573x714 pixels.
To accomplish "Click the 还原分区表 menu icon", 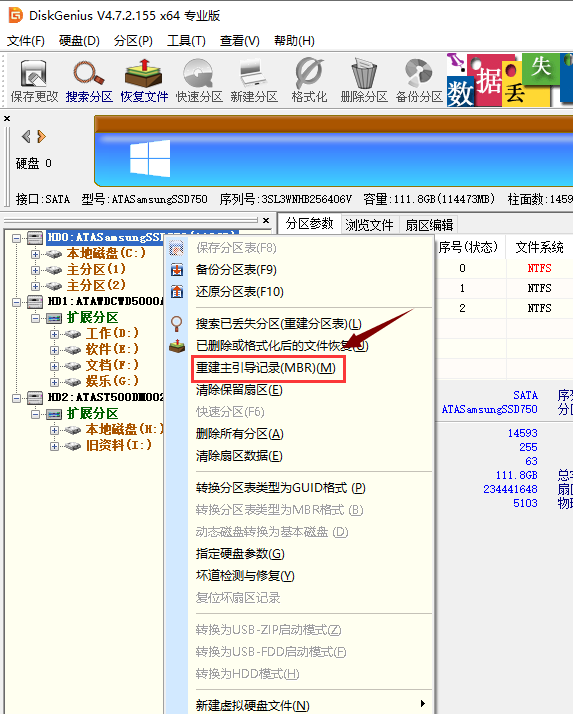I will click(177, 292).
